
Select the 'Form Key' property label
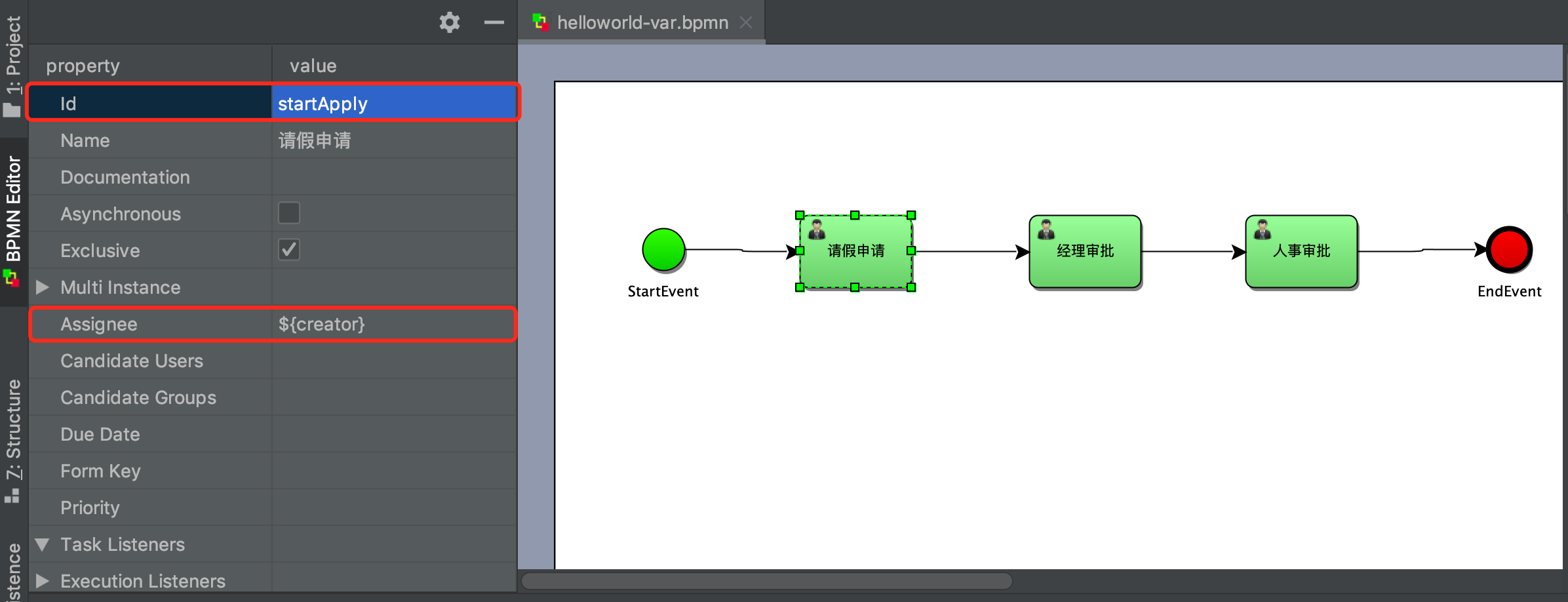click(100, 471)
